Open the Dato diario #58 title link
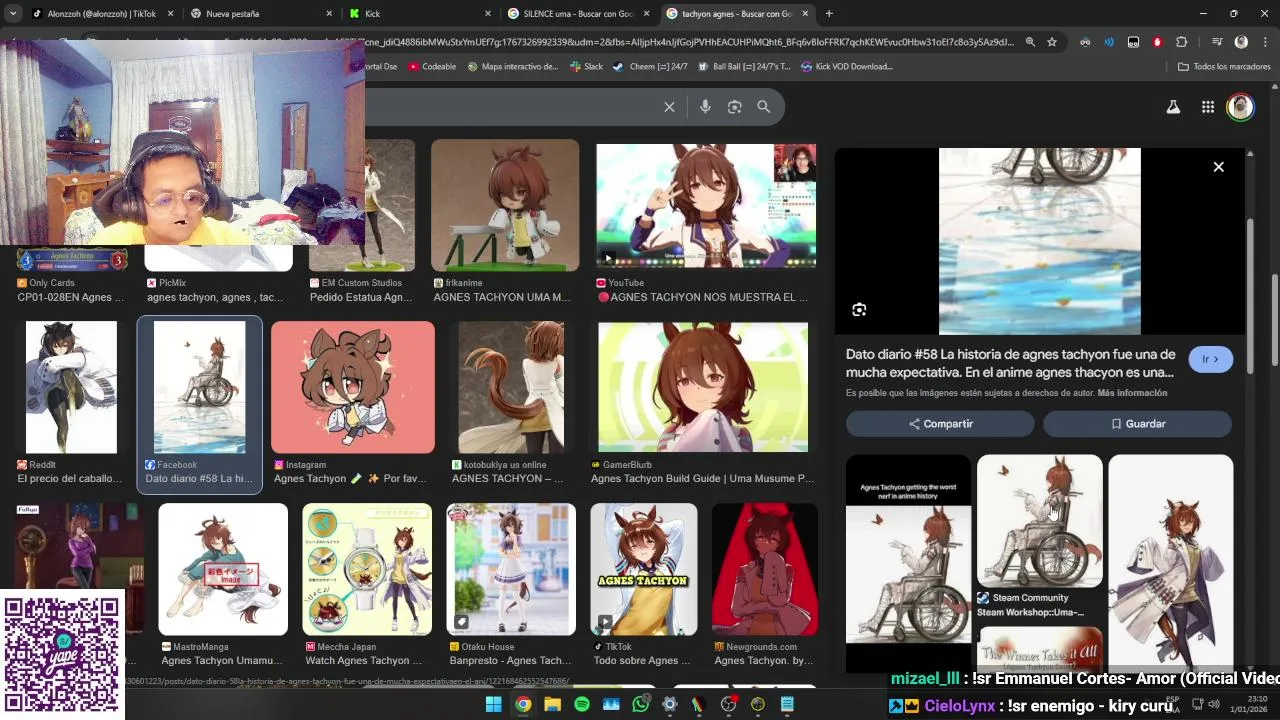This screenshot has height=720, width=1280. (1010, 363)
